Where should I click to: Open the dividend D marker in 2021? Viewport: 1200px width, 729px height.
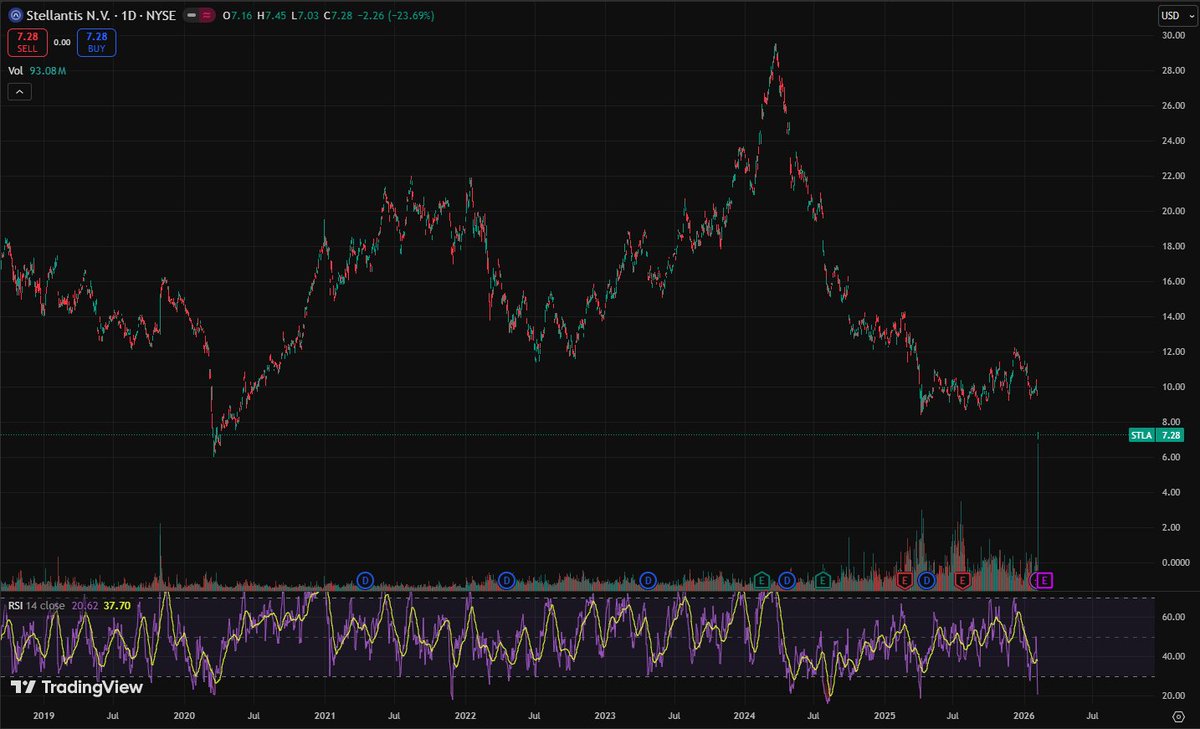[365, 579]
